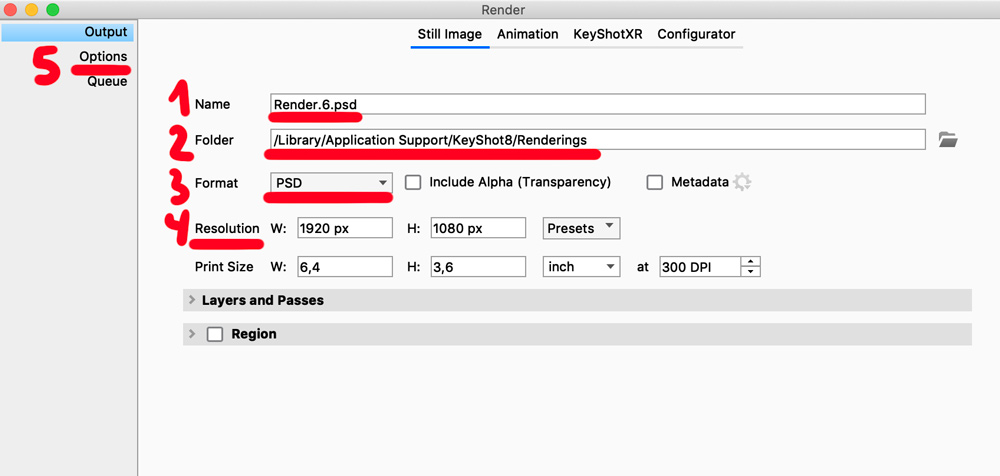Select Queue in the sidebar
The width and height of the screenshot is (1000, 476).
click(107, 81)
